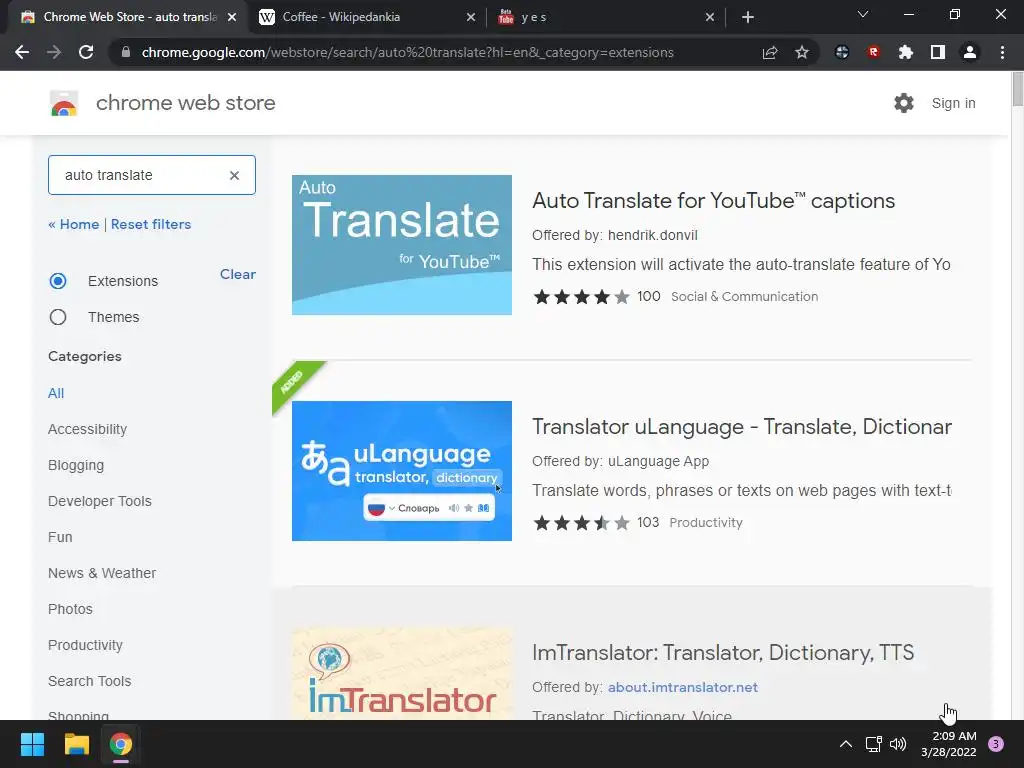Image resolution: width=1024 pixels, height=768 pixels.
Task: Select the Themes radio button
Action: (58, 317)
